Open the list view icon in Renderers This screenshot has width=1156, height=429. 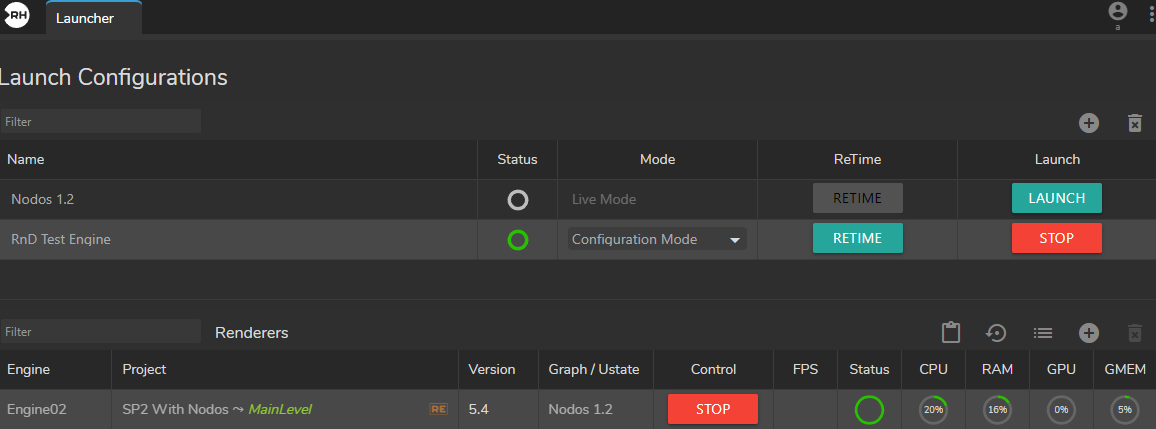[x=1043, y=333]
